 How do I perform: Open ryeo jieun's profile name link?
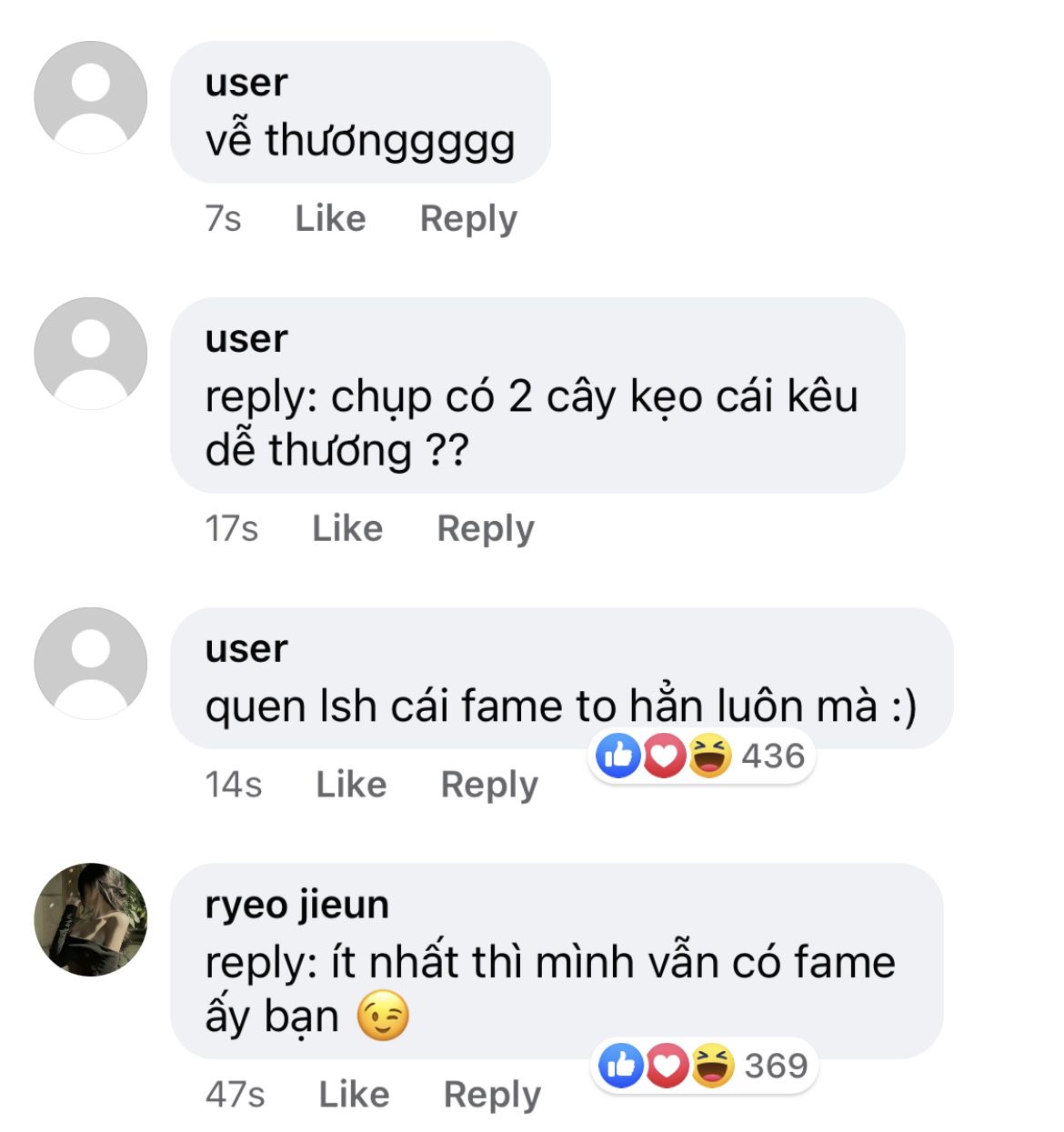point(296,905)
